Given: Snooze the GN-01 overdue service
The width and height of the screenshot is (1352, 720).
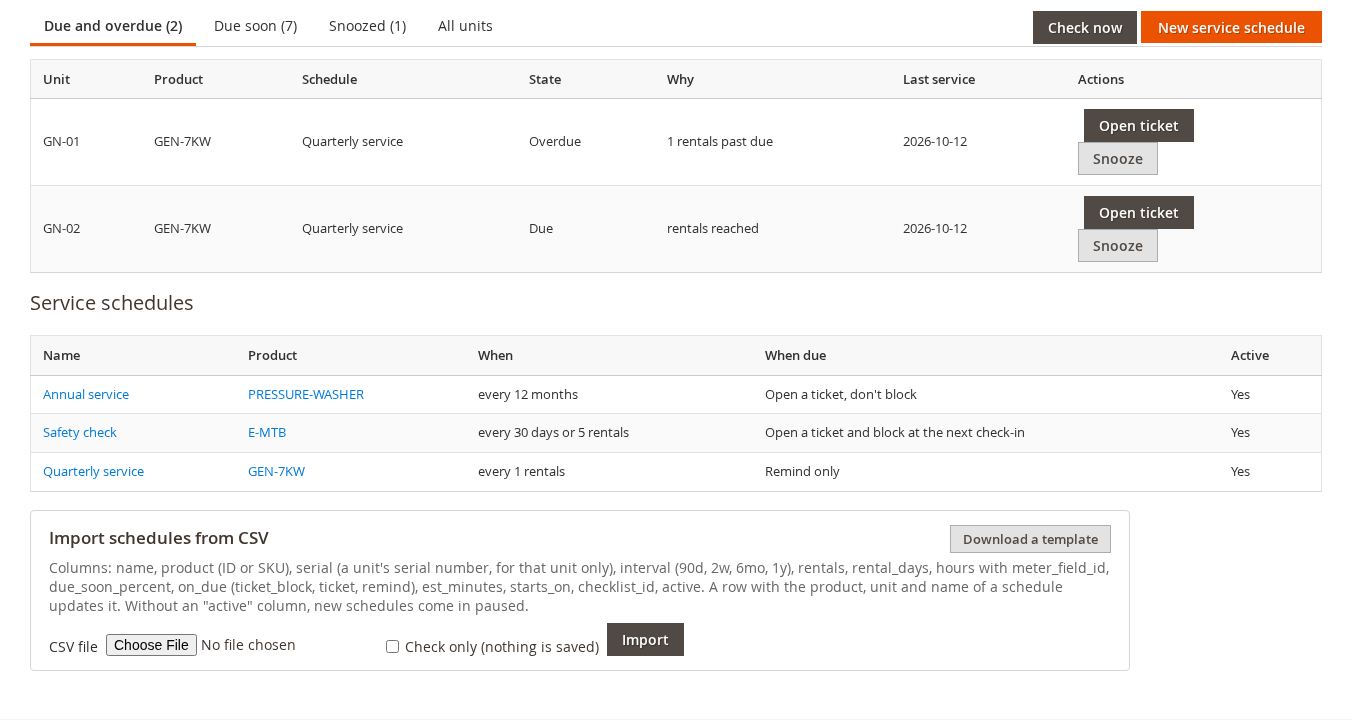Looking at the screenshot, I should point(1118,159).
